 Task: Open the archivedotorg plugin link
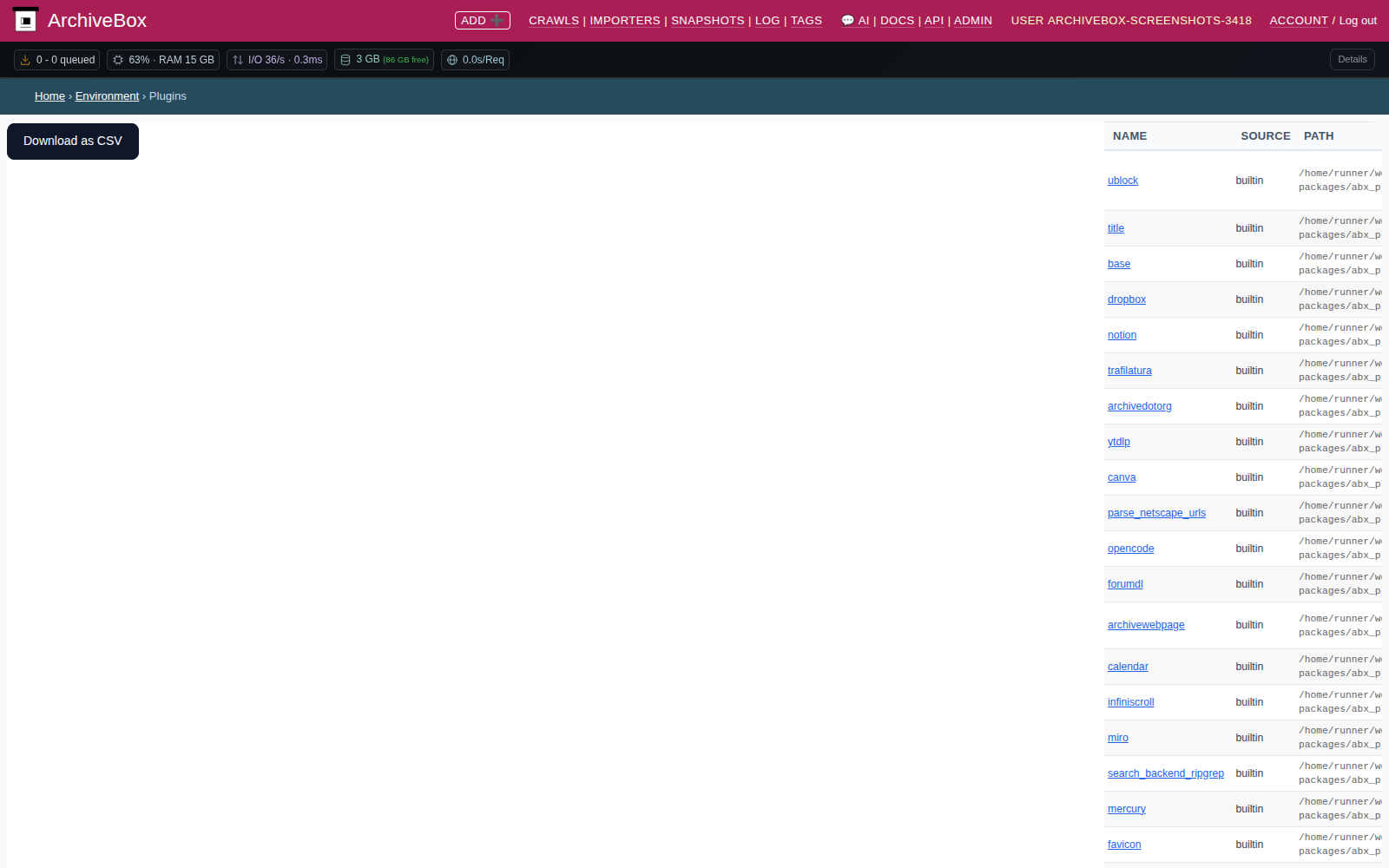pyautogui.click(x=1140, y=406)
